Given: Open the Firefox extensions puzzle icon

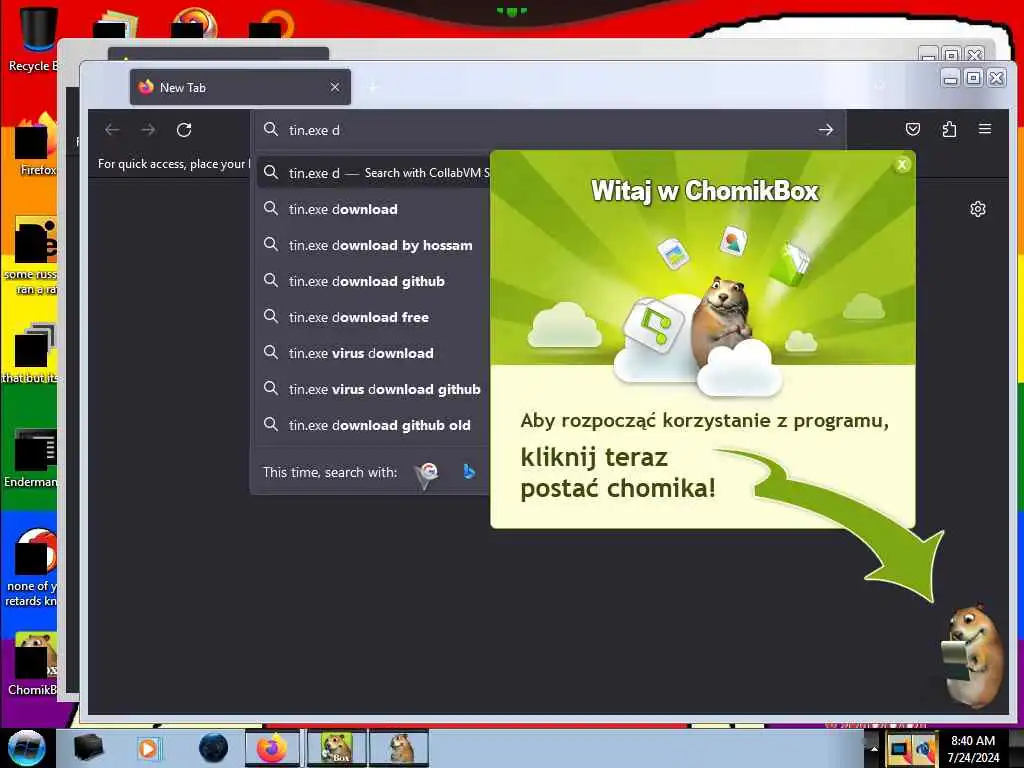Looking at the screenshot, I should click(949, 129).
